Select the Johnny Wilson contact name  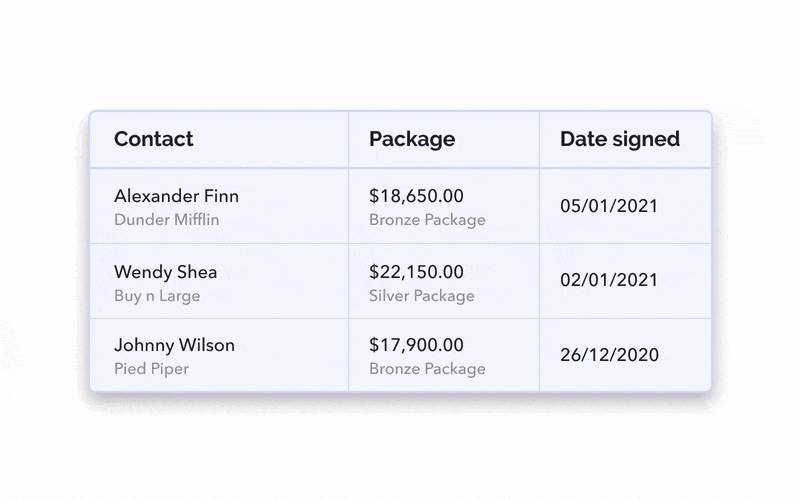174,345
